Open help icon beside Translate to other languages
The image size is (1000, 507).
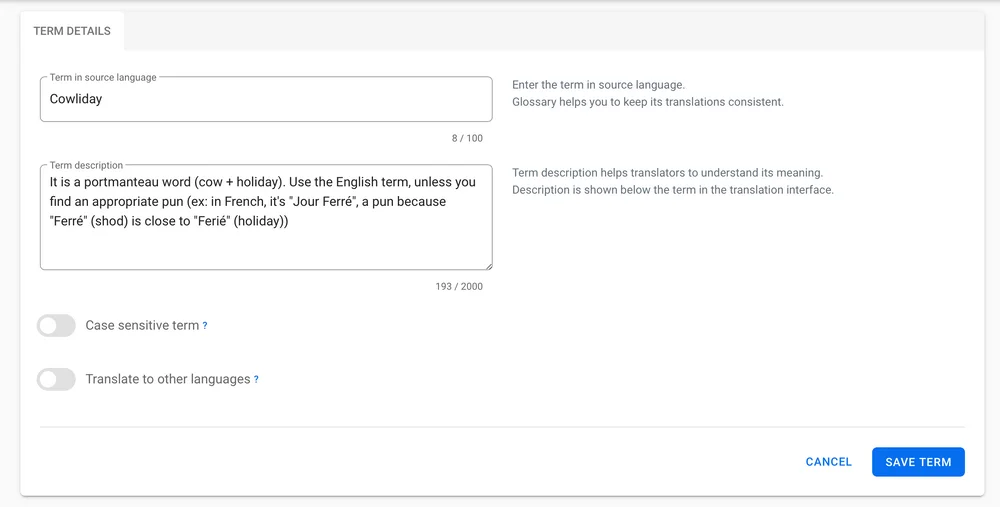coord(256,380)
